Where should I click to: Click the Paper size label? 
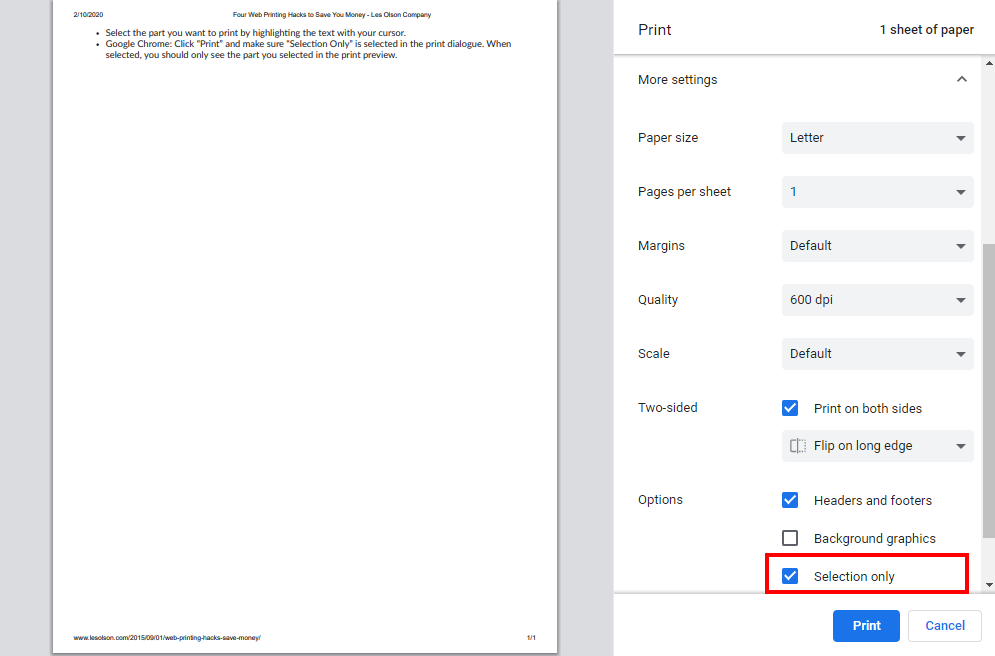(x=668, y=138)
